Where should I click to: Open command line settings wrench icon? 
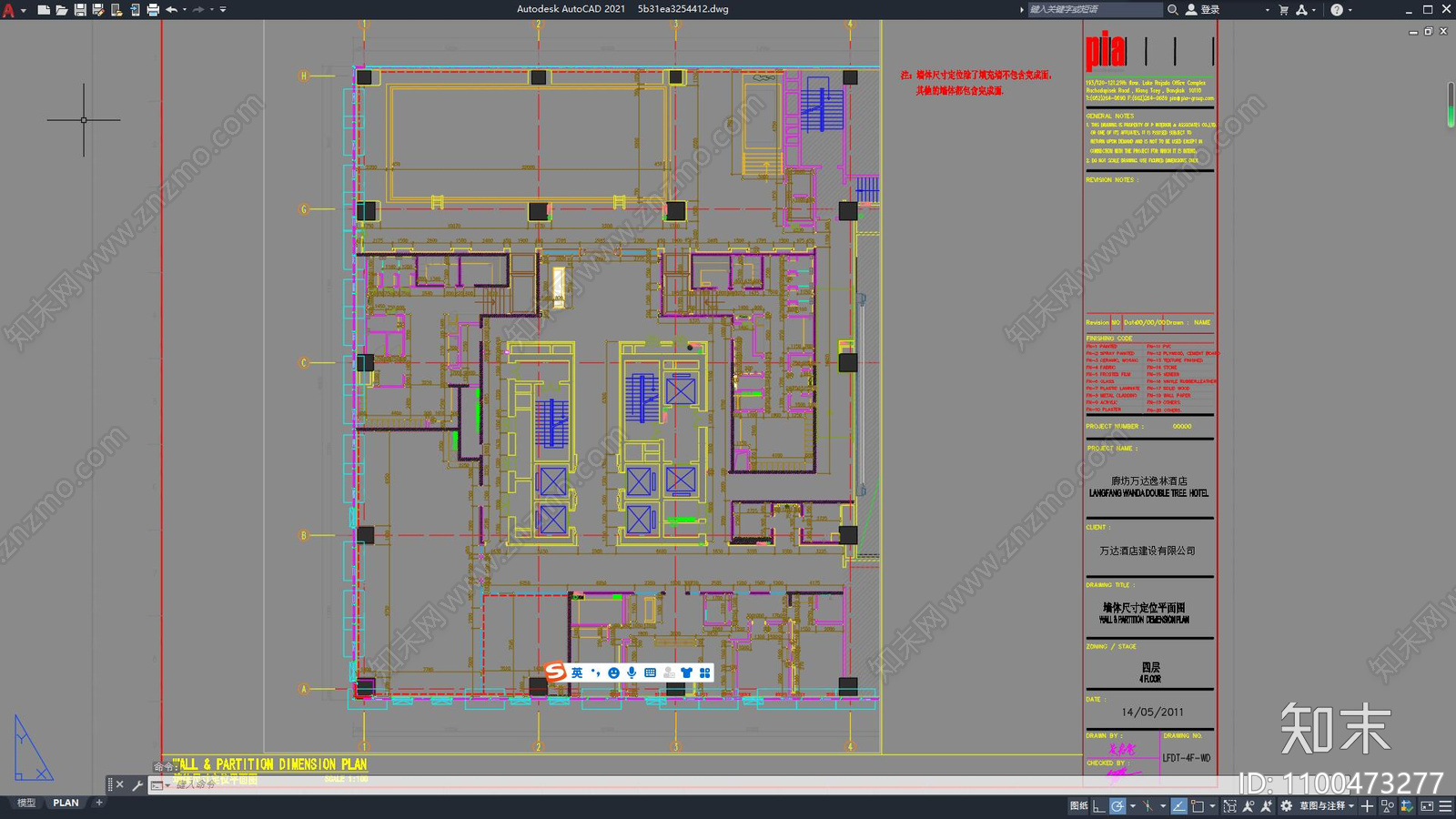(137, 784)
